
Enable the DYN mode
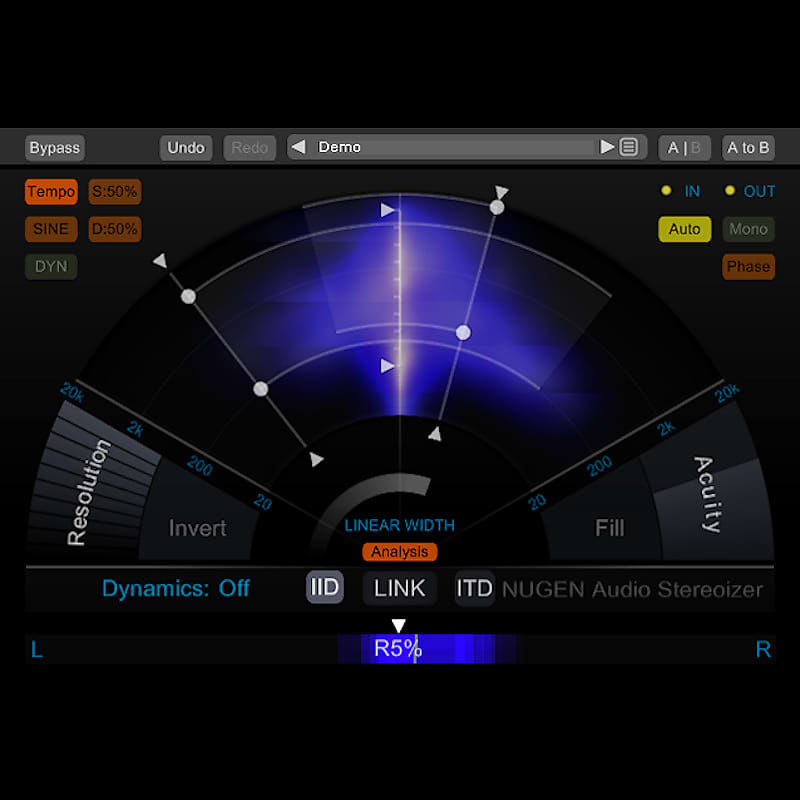[x=50, y=266]
